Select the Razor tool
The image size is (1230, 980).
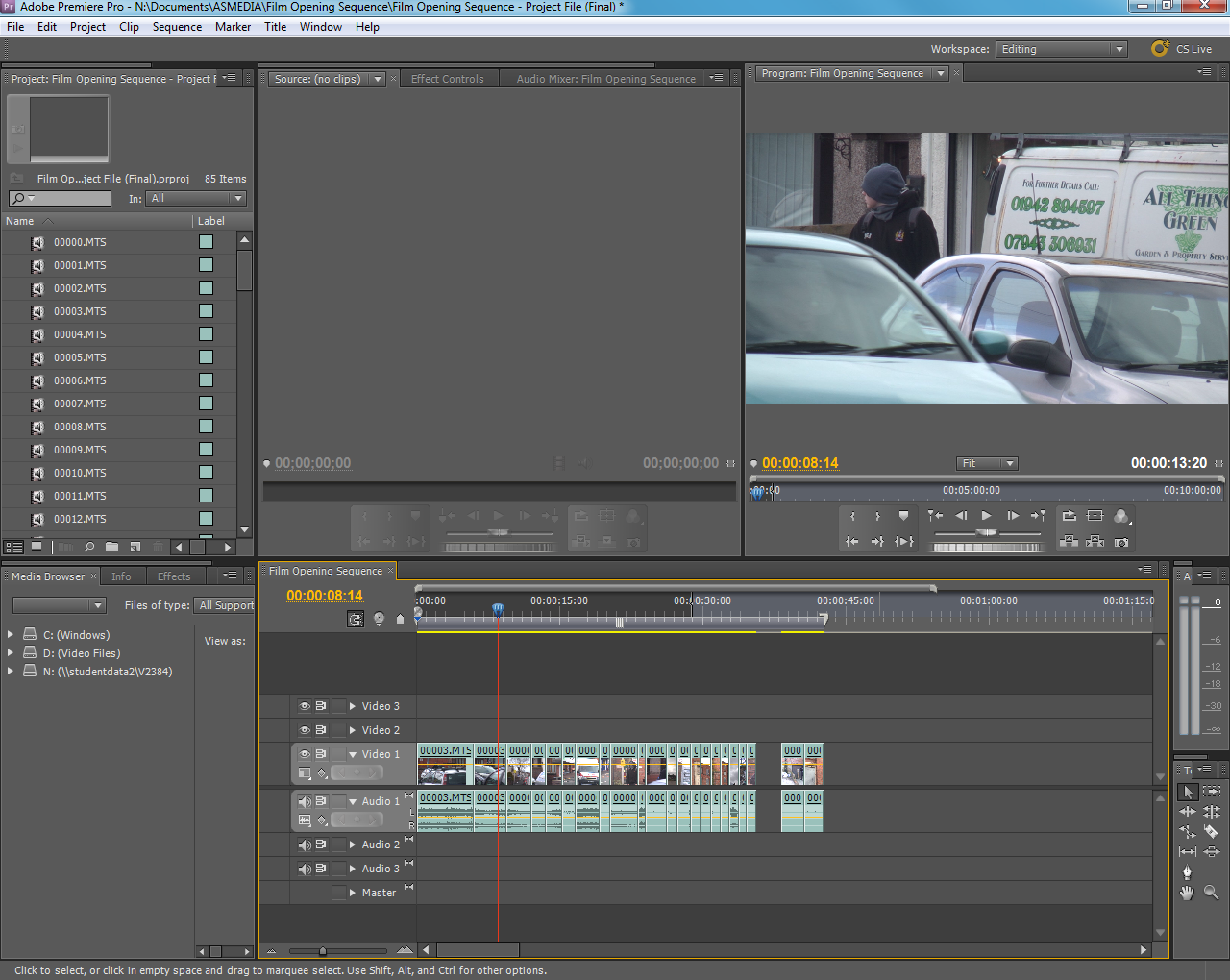click(x=1212, y=831)
